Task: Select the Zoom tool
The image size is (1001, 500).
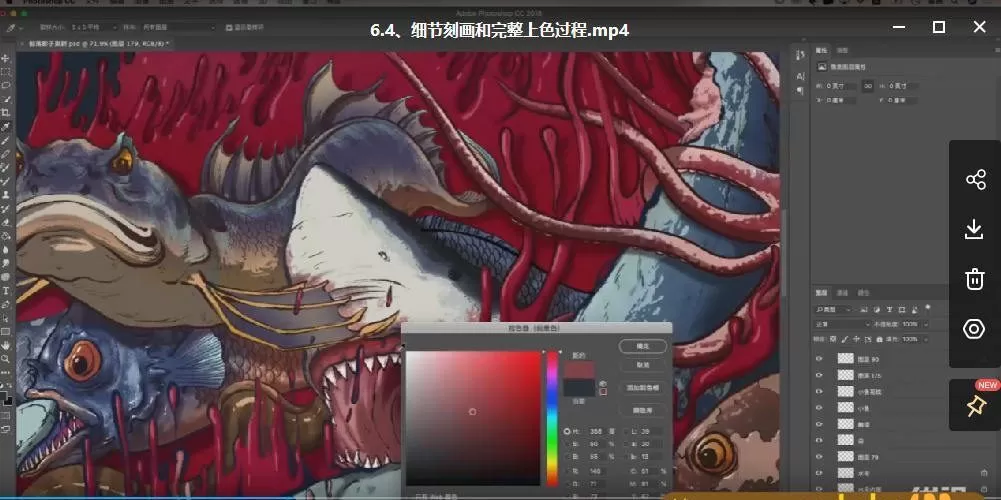Action: pos(6,358)
